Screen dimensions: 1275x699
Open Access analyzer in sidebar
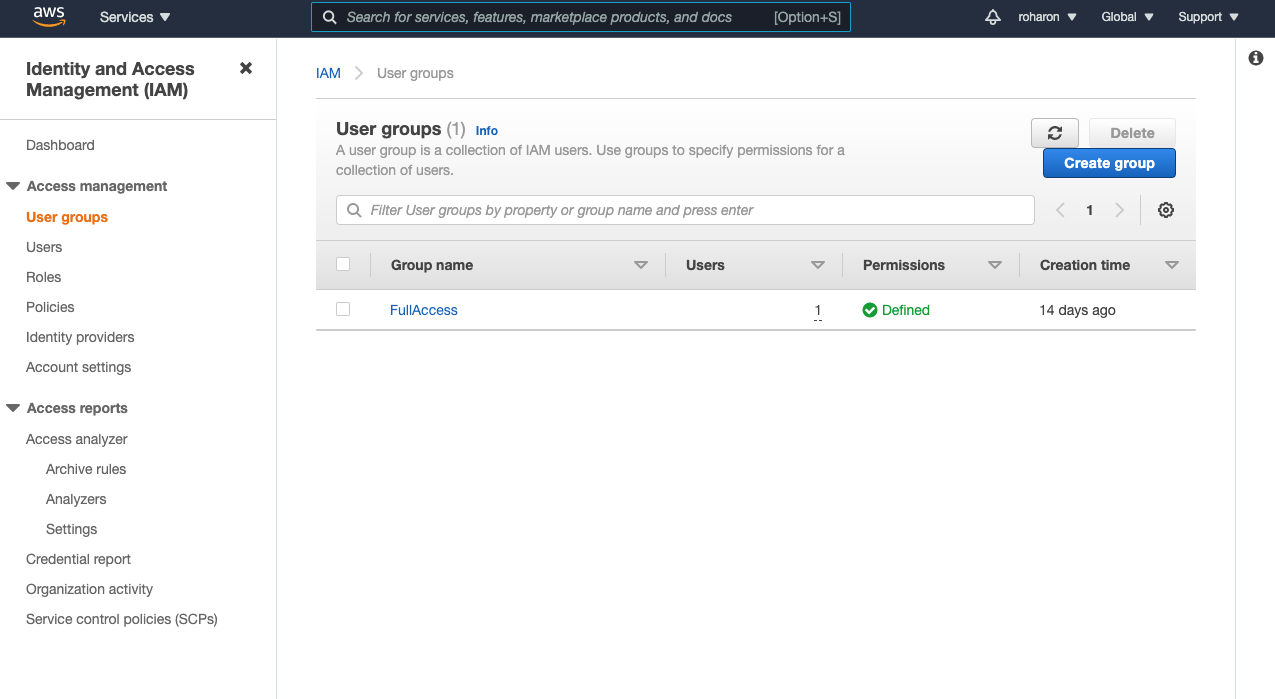[x=77, y=439]
